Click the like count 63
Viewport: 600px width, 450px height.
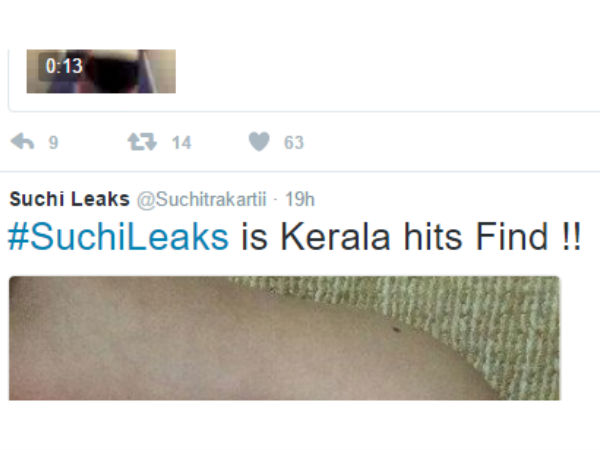coord(293,143)
